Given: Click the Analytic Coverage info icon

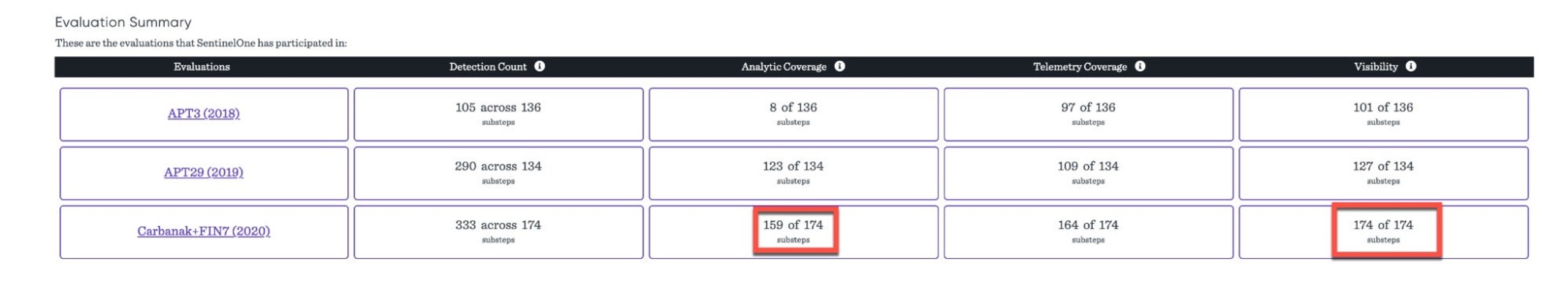Looking at the screenshot, I should point(839,66).
